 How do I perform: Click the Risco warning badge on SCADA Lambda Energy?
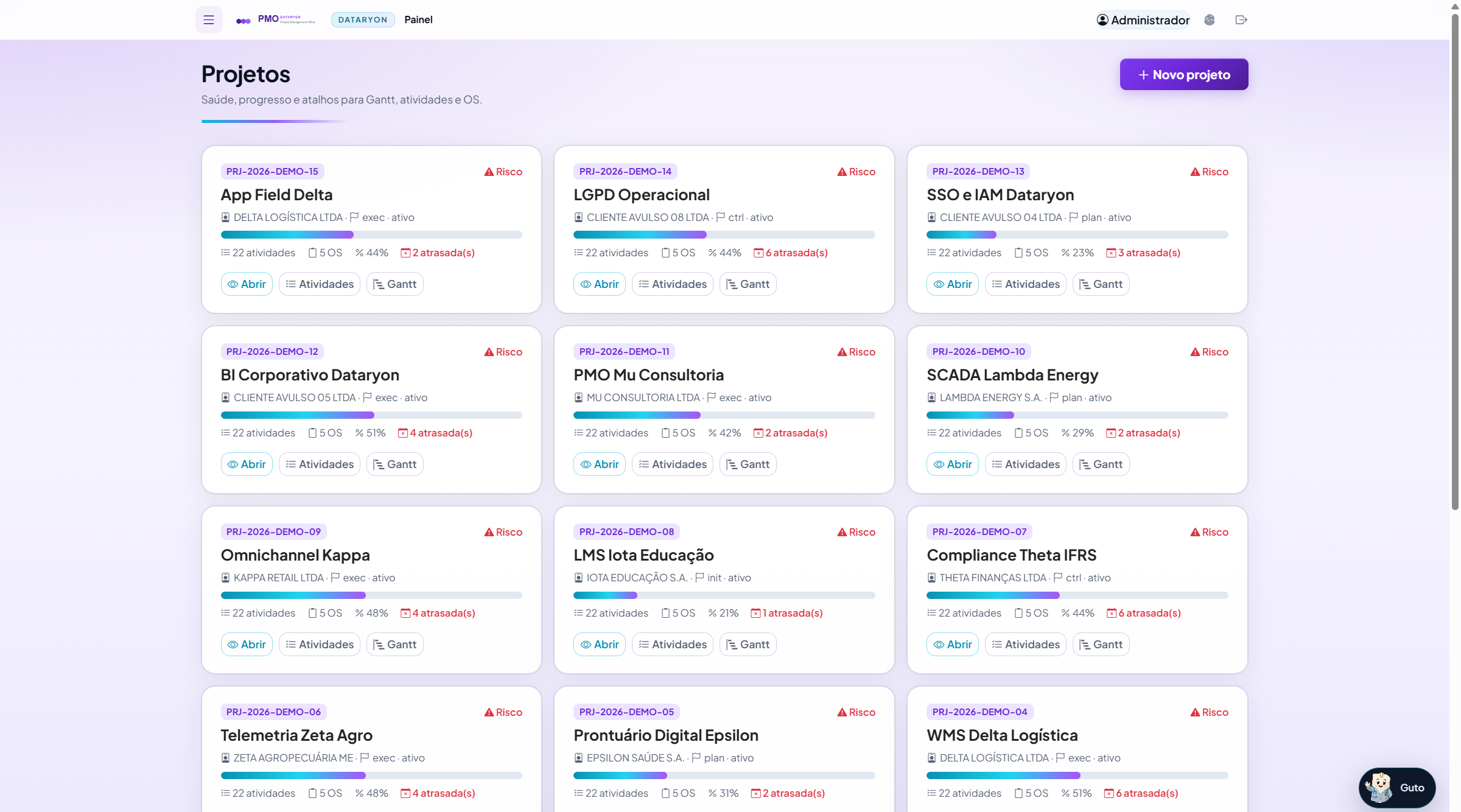tap(1210, 352)
